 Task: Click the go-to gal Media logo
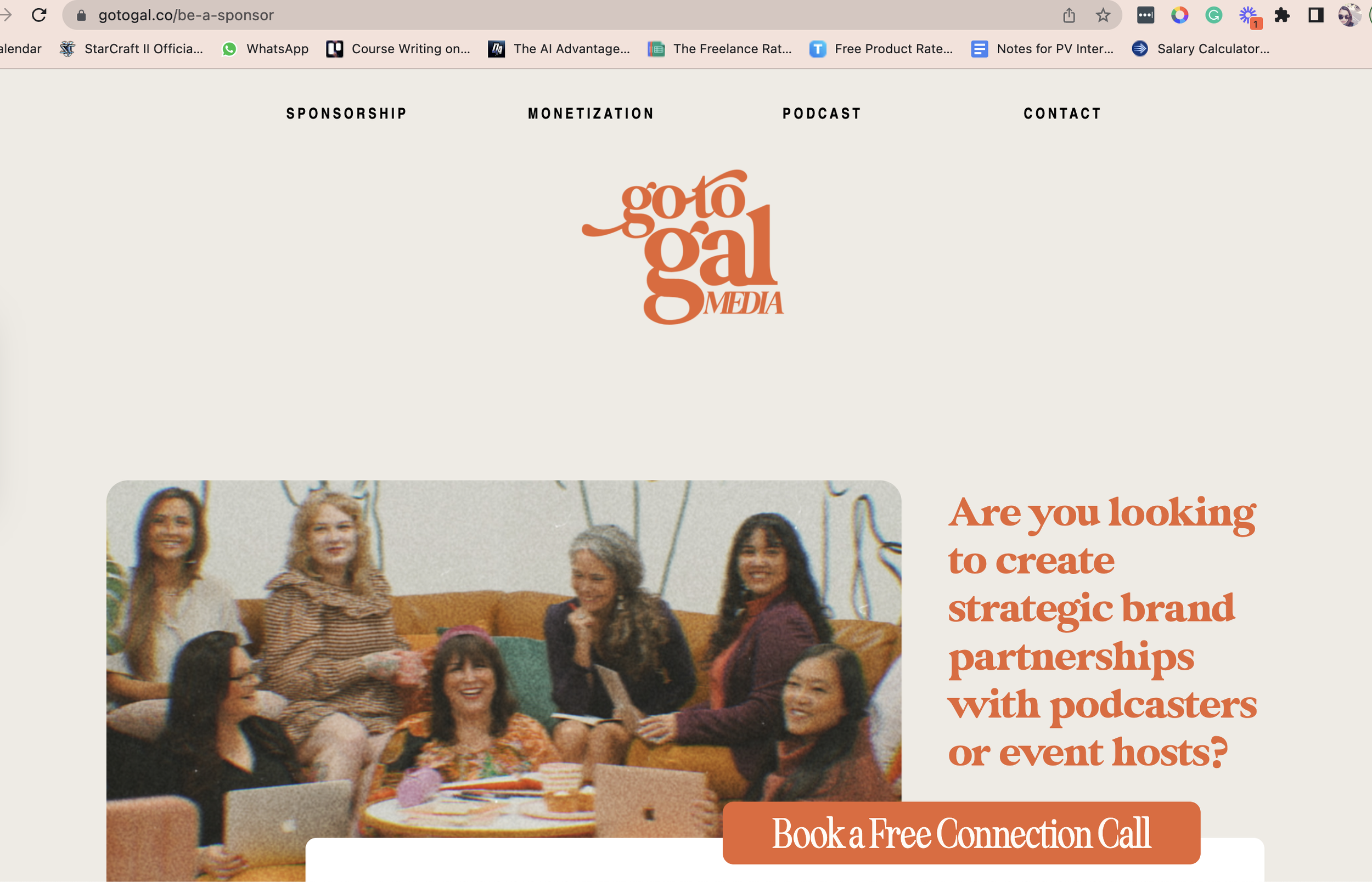pyautogui.click(x=683, y=247)
